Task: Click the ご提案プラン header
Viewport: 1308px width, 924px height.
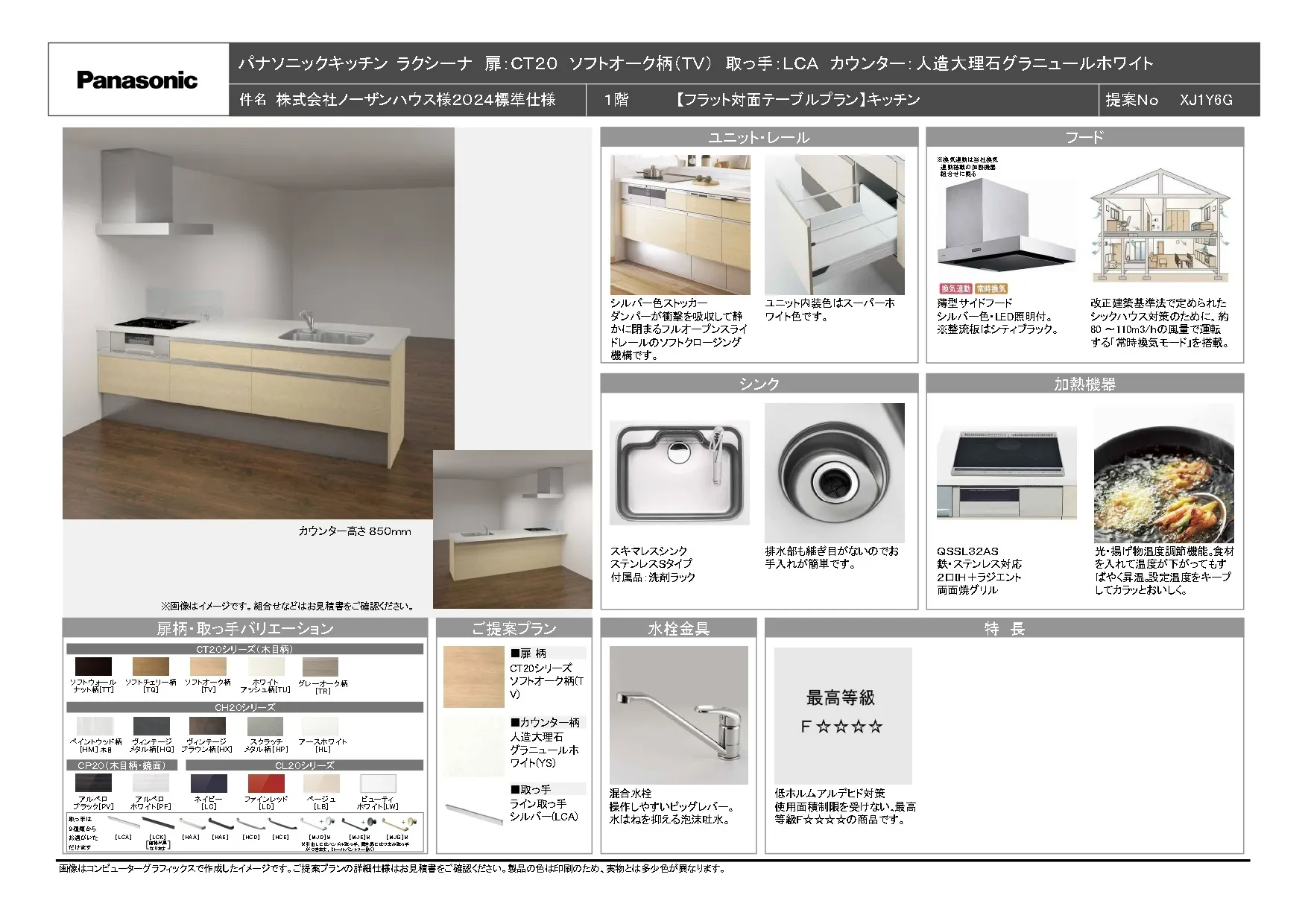Action: point(514,628)
